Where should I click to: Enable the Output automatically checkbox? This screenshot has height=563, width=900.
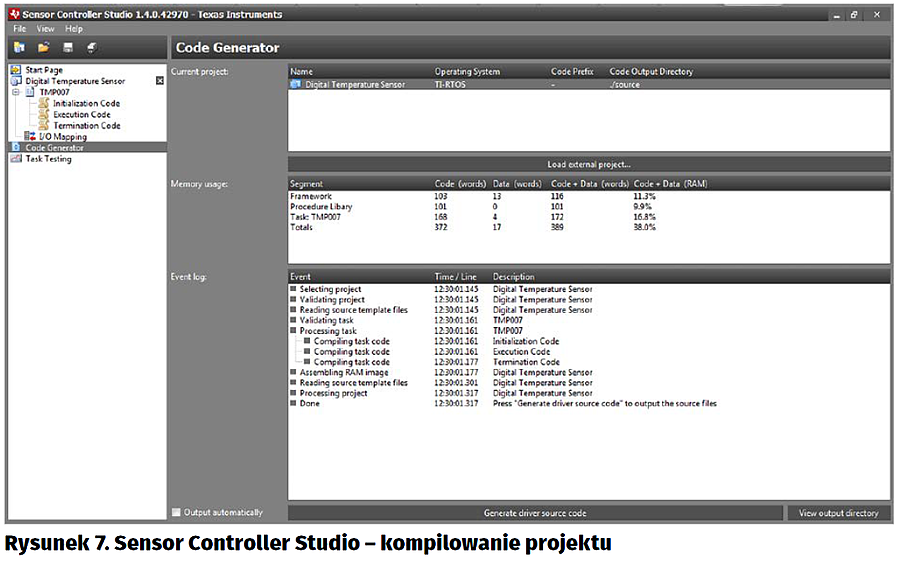pyautogui.click(x=177, y=513)
